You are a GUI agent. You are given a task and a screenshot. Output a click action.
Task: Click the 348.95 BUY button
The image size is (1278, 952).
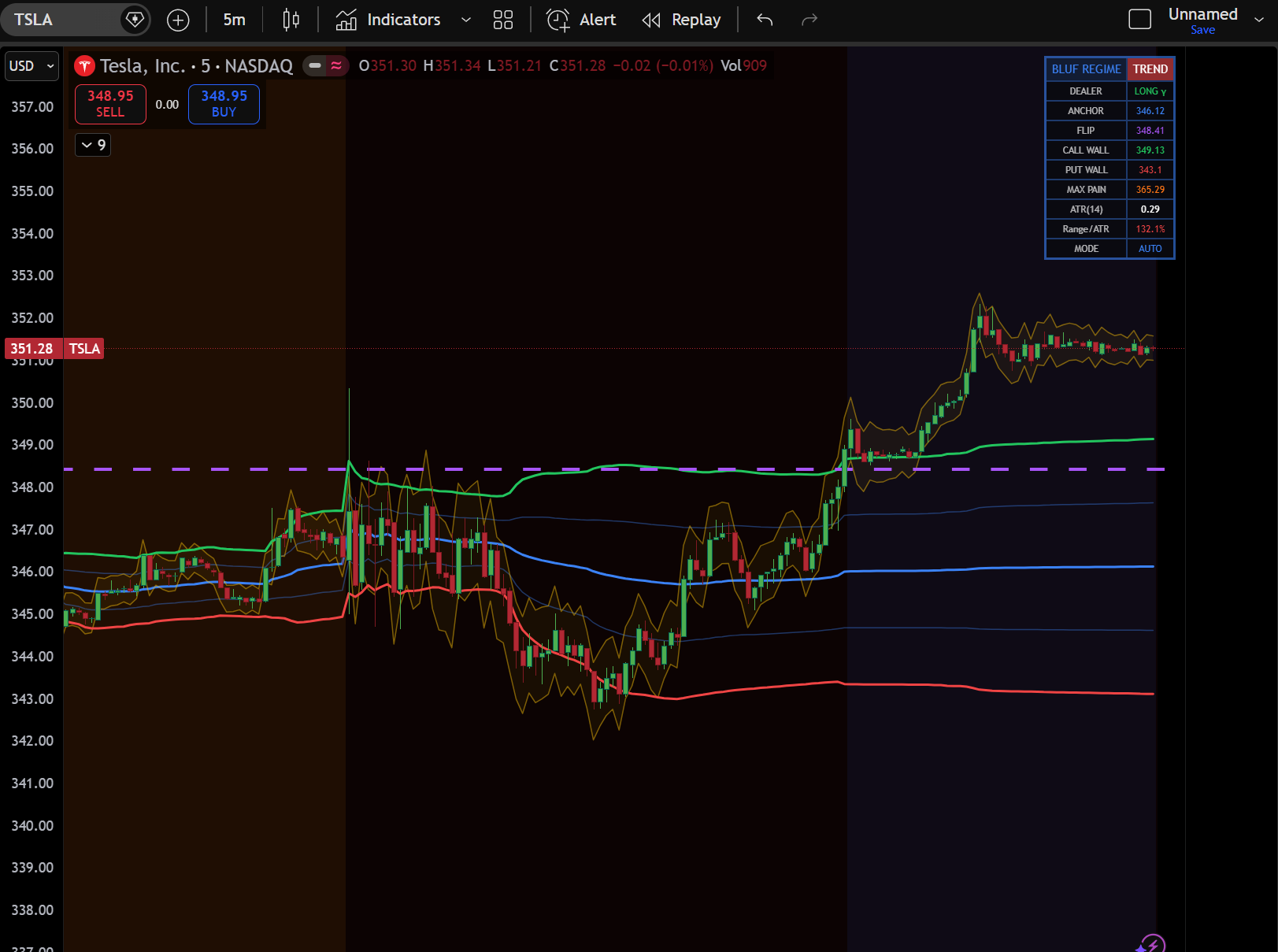tap(224, 104)
